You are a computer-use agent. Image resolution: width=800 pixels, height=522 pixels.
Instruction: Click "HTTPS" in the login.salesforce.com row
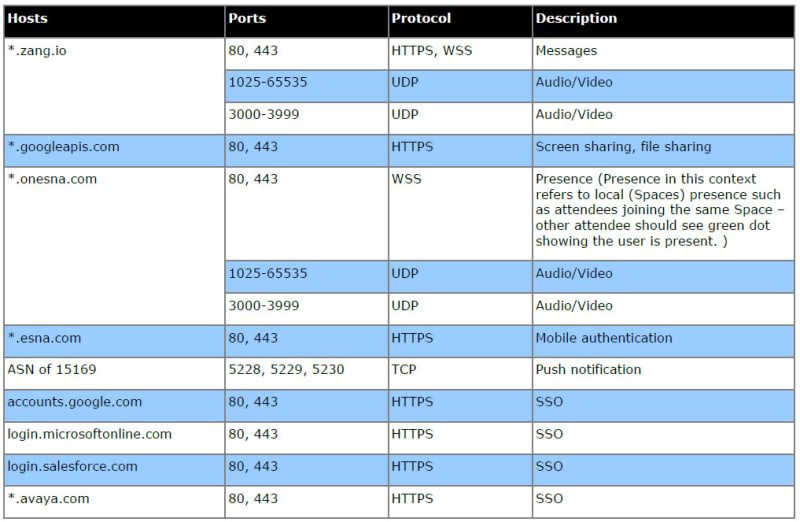click(x=460, y=470)
